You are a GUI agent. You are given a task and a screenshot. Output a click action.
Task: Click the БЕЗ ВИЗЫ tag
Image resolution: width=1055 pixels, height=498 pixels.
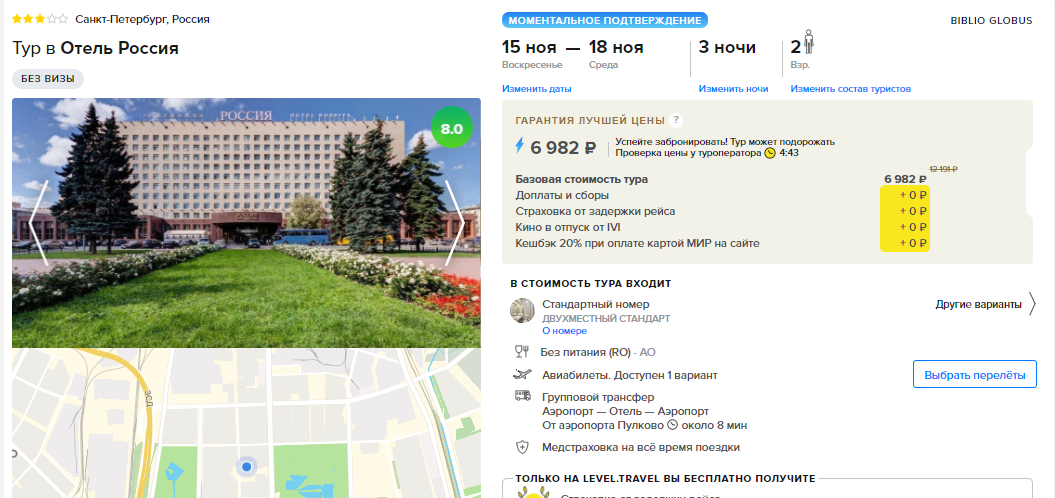48,79
